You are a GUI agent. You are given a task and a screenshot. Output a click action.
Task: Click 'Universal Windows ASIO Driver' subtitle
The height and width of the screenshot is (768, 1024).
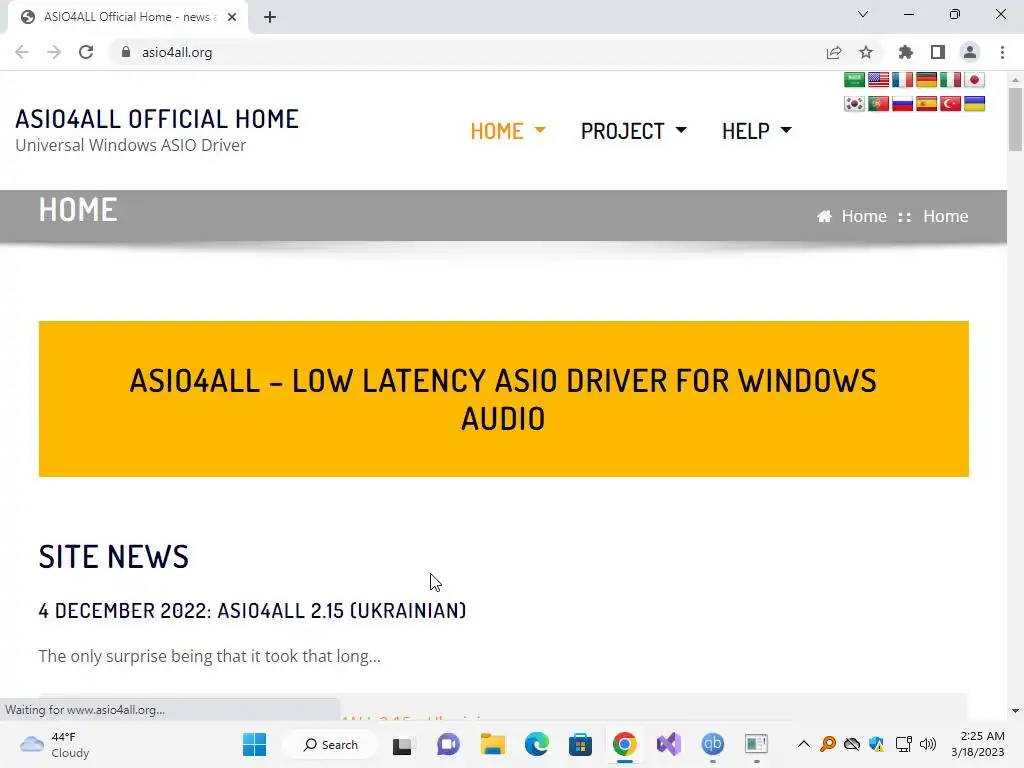[x=131, y=145]
